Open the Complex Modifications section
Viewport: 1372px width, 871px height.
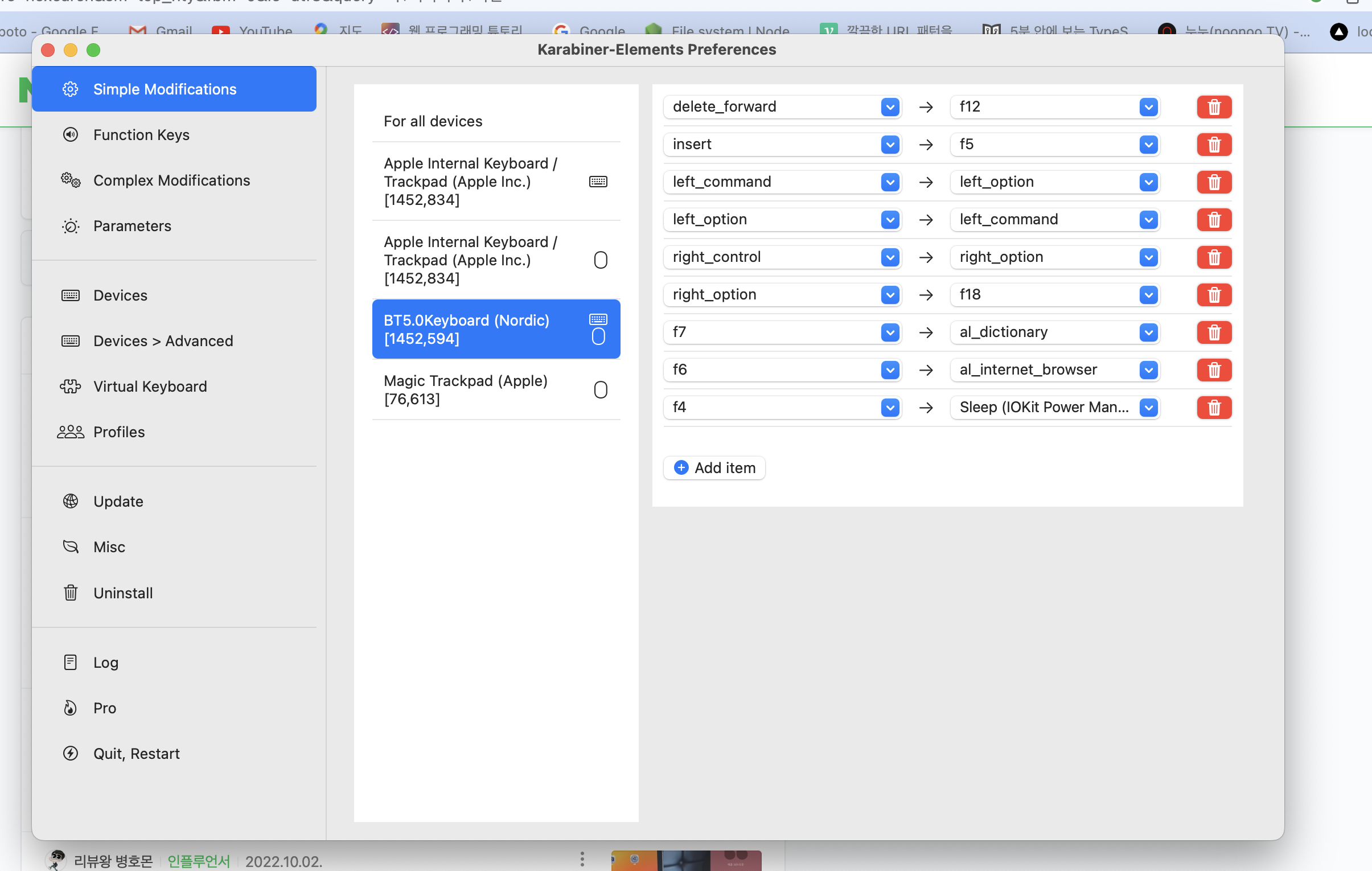coord(174,180)
